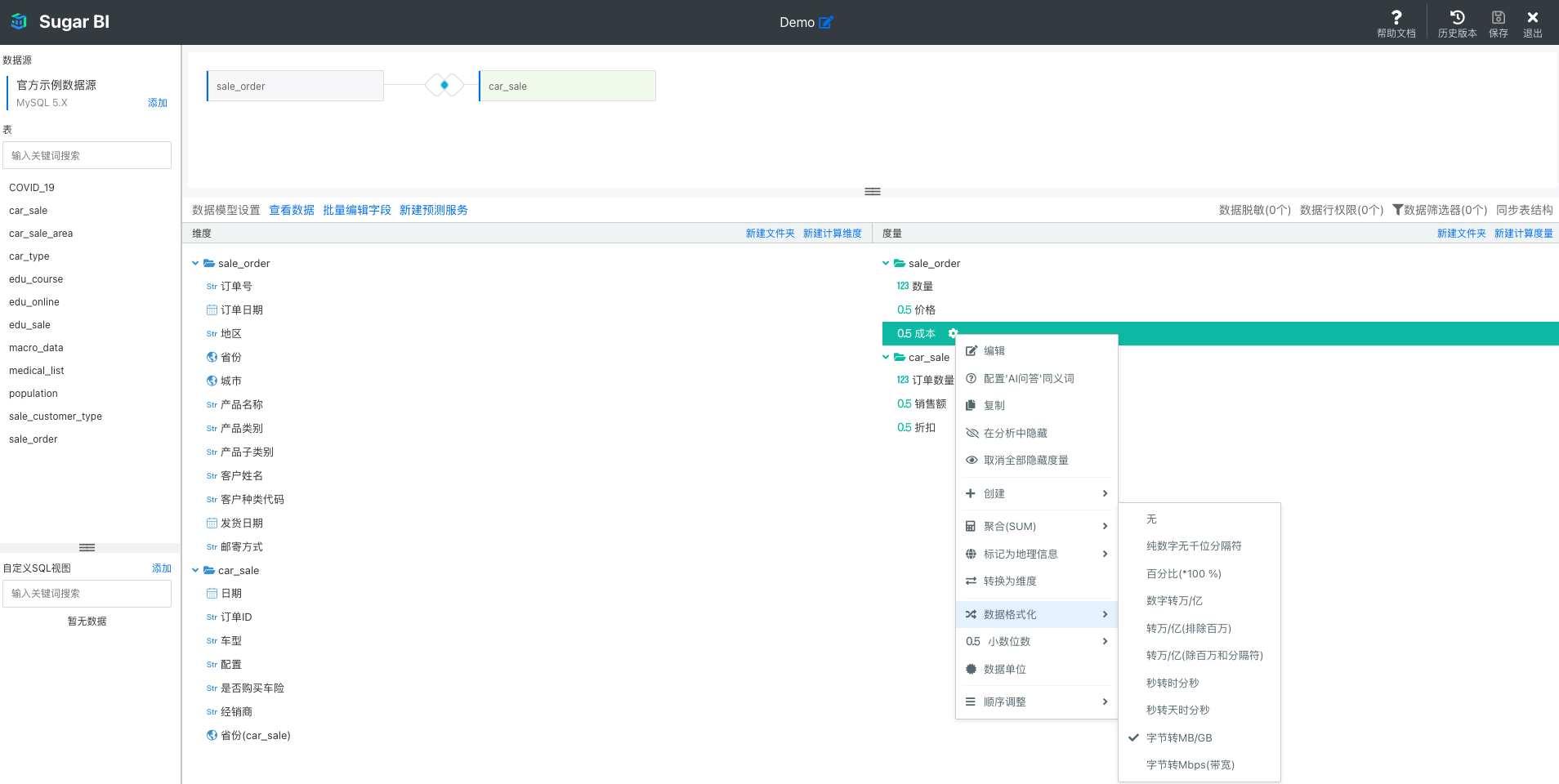Click the 0.5 type icon of 价格

[x=904, y=310]
